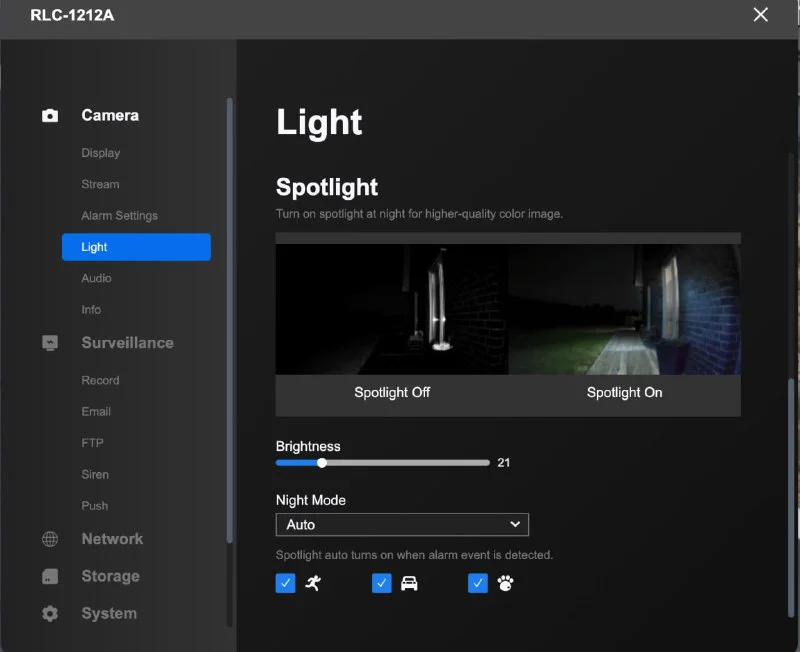Select the Siren option under Surveillance

(95, 474)
